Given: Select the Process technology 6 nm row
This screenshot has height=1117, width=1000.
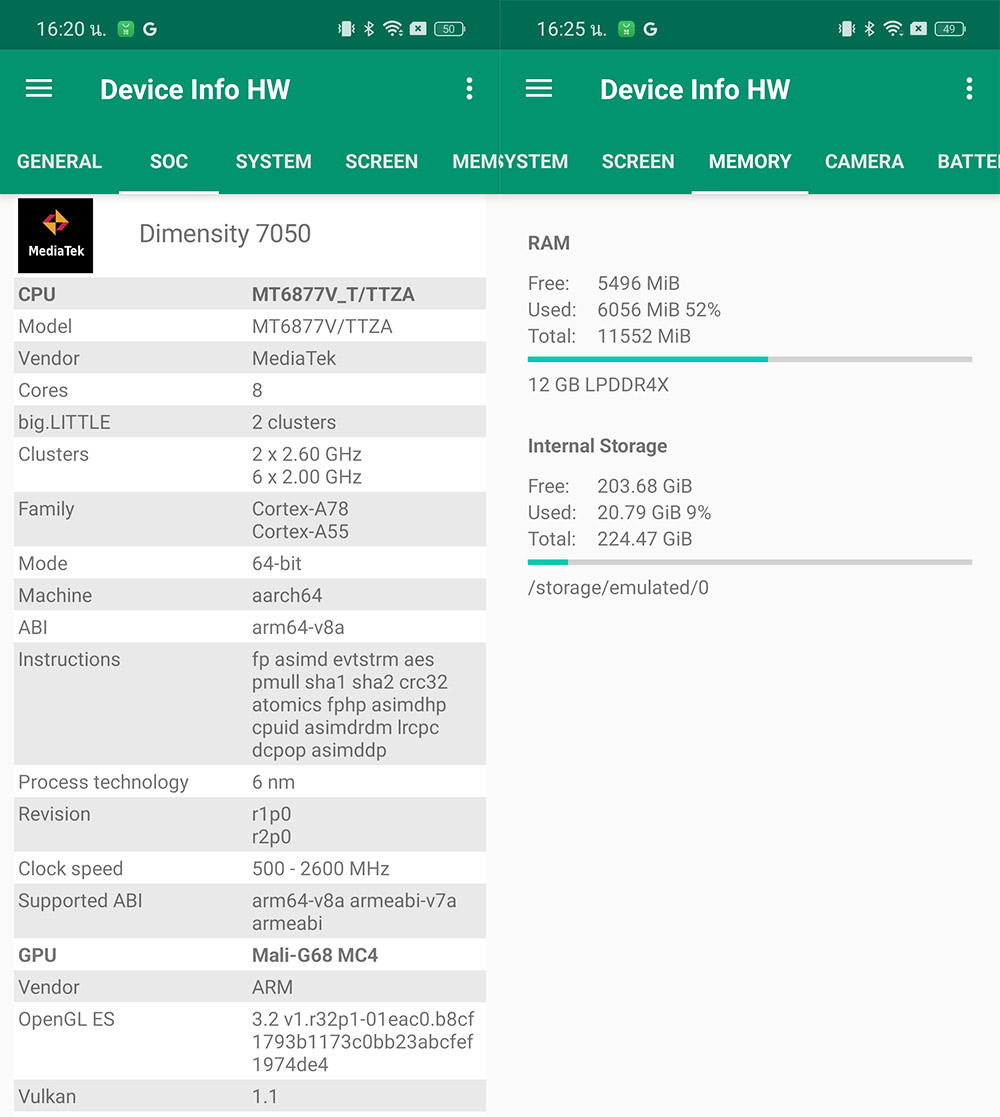Looking at the screenshot, I should pyautogui.click(x=250, y=782).
